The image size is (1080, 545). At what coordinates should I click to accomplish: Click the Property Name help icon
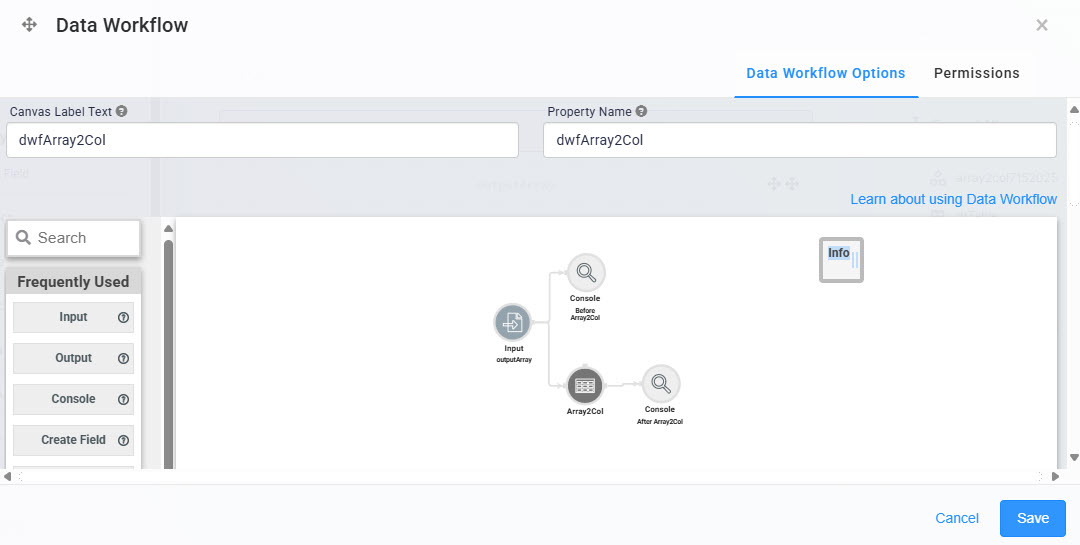[x=641, y=111]
